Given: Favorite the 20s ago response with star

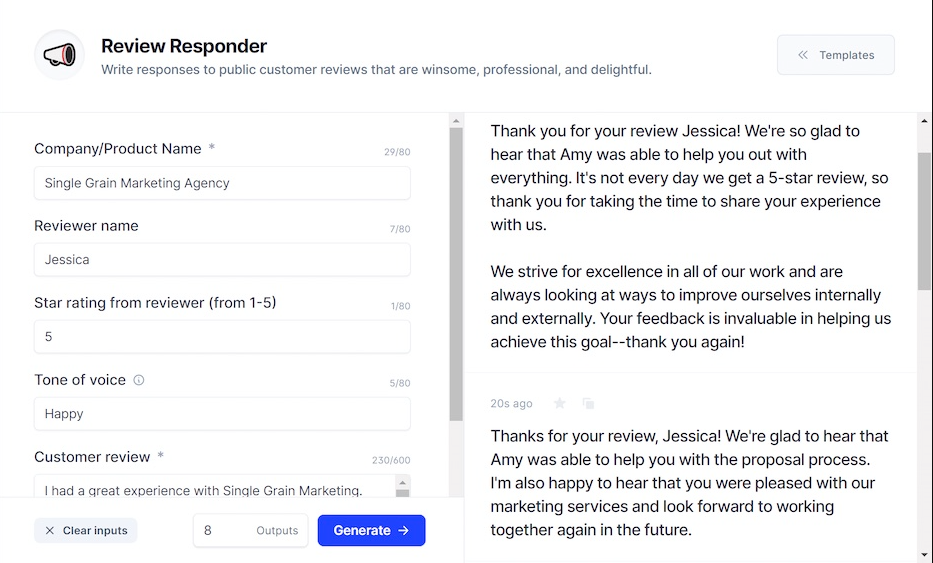Looking at the screenshot, I should (560, 403).
